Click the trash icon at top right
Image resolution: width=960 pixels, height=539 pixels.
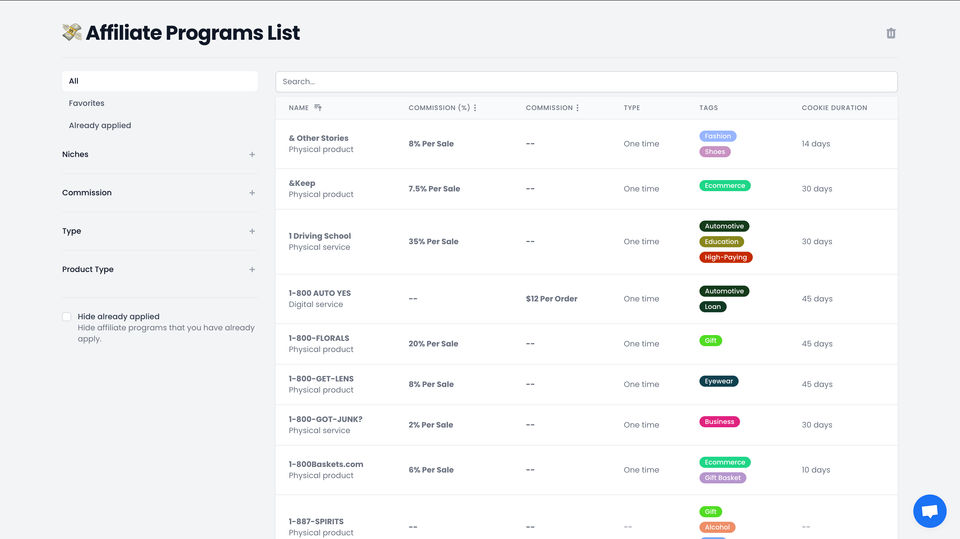coord(891,33)
